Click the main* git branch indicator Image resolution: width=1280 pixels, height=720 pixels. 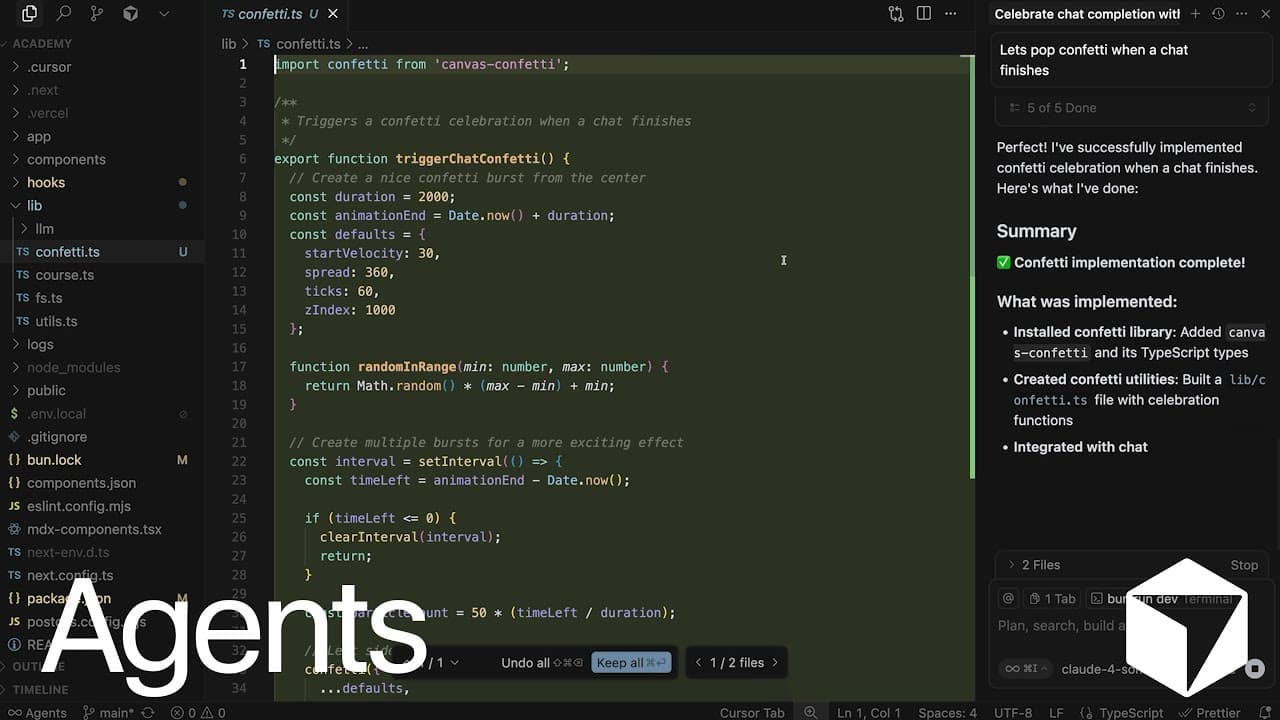coord(108,713)
